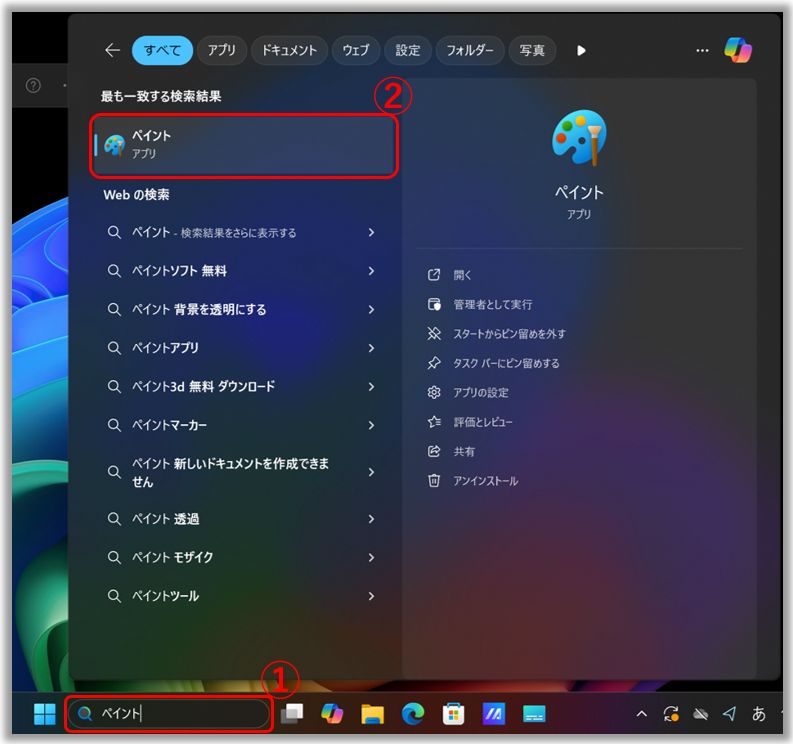This screenshot has width=793, height=744.
Task: Expand ペイントアプリ suggestion arrow
Action: click(x=371, y=348)
